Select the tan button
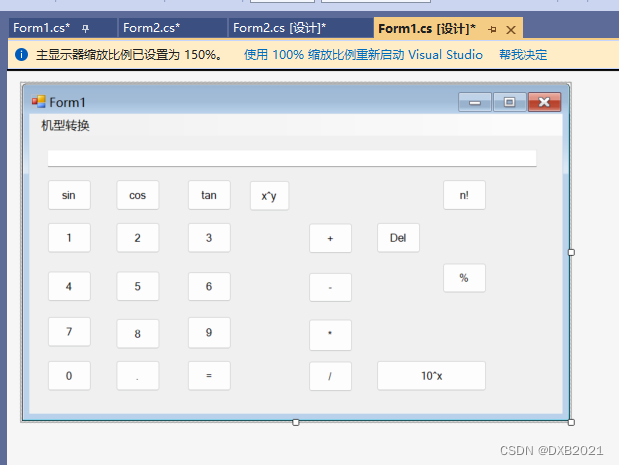 point(209,195)
